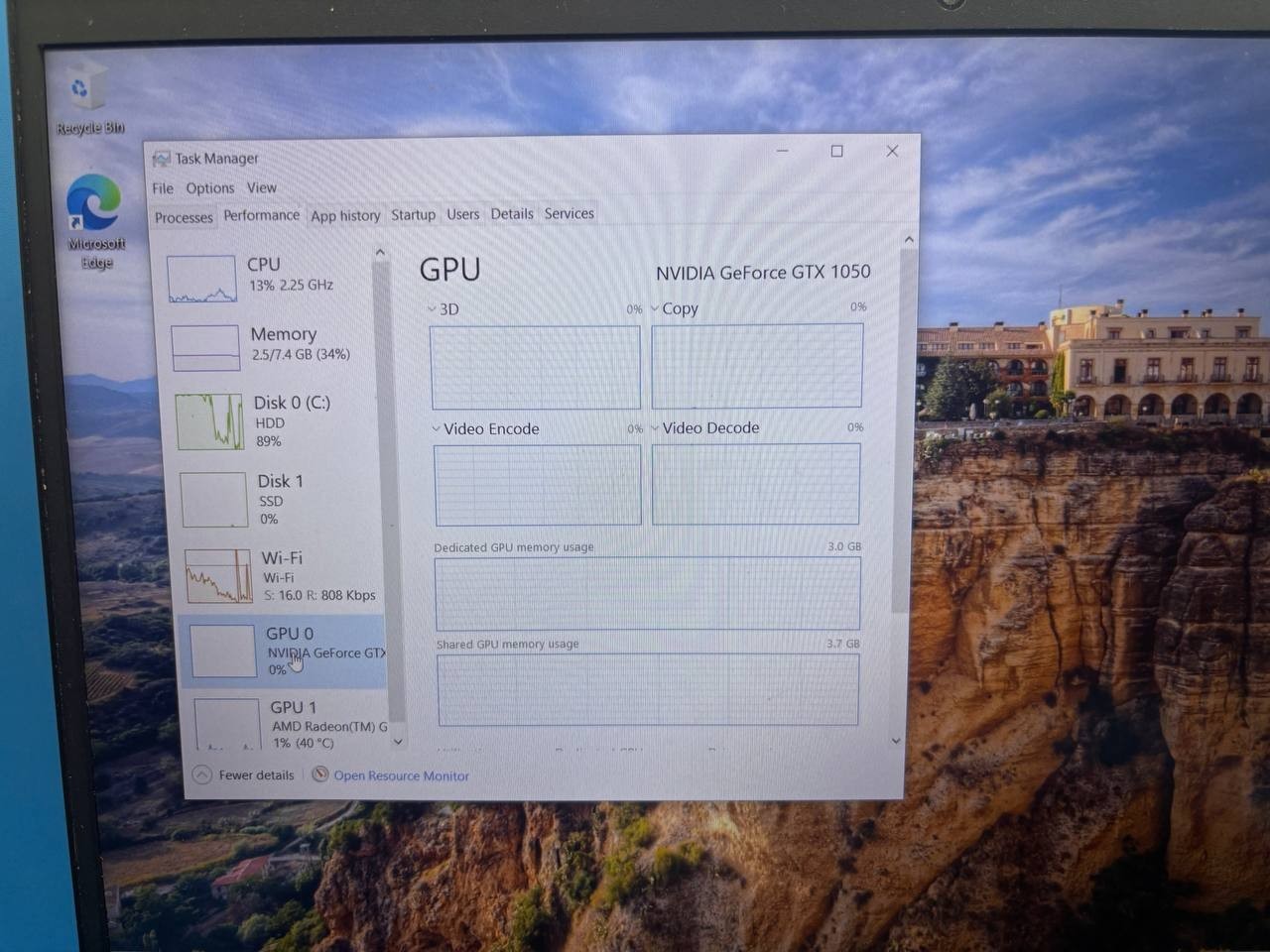Click the Resource Monitor icon
The height and width of the screenshot is (952, 1270).
point(319,774)
